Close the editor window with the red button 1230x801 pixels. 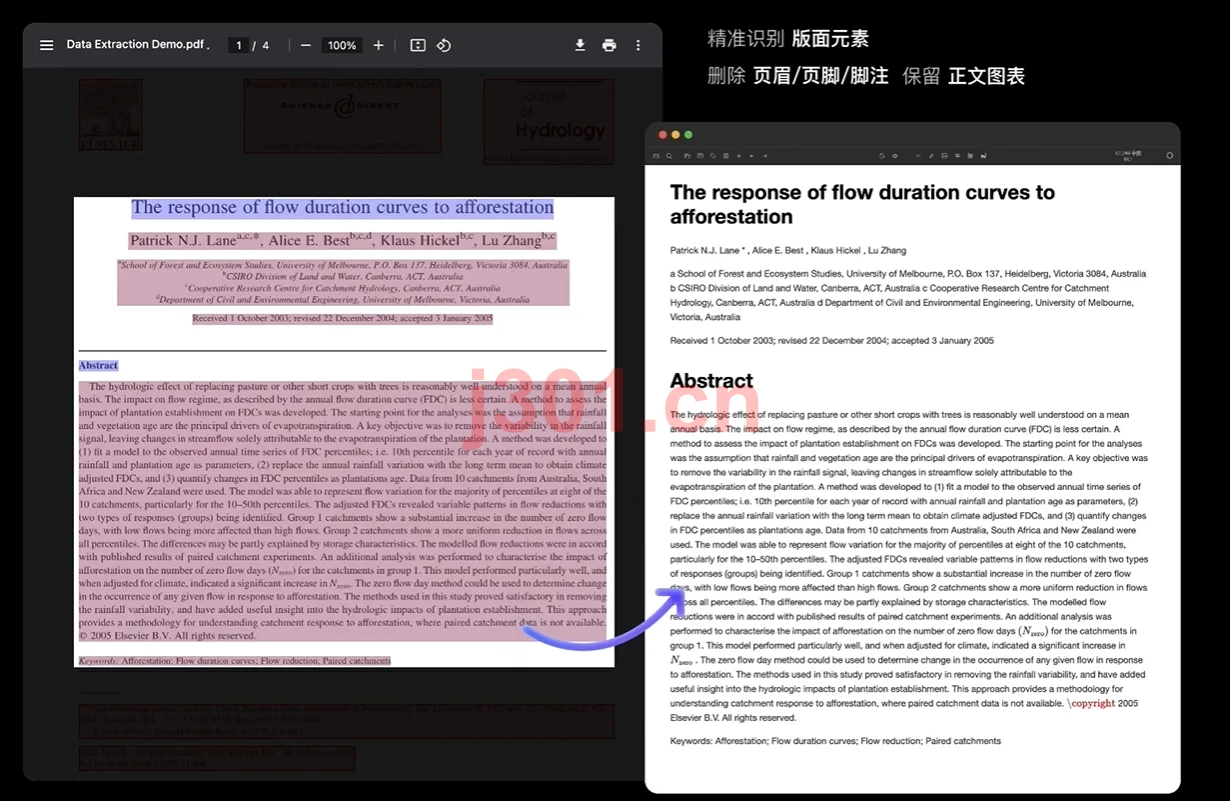point(662,134)
